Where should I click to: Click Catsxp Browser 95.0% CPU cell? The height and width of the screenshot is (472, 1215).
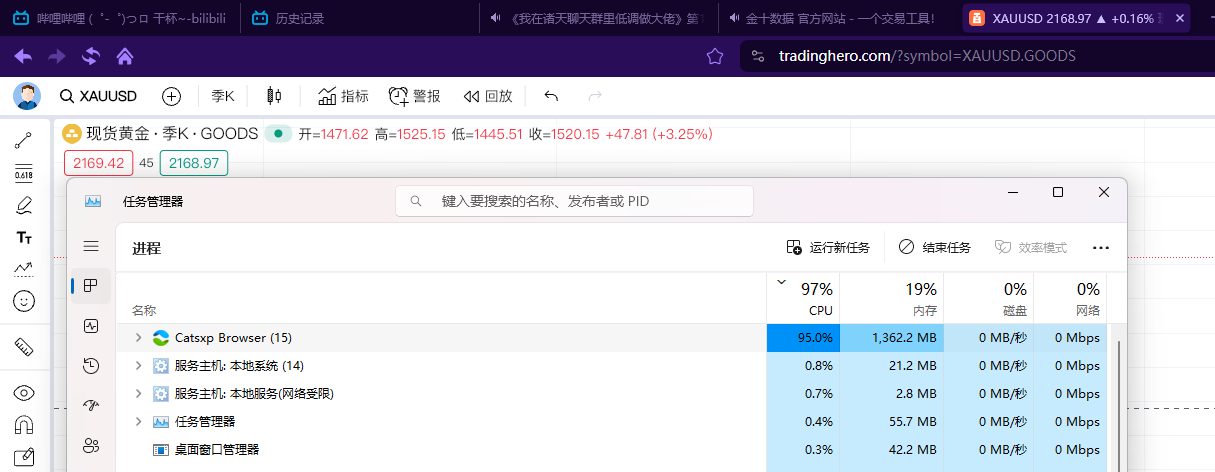(803, 338)
